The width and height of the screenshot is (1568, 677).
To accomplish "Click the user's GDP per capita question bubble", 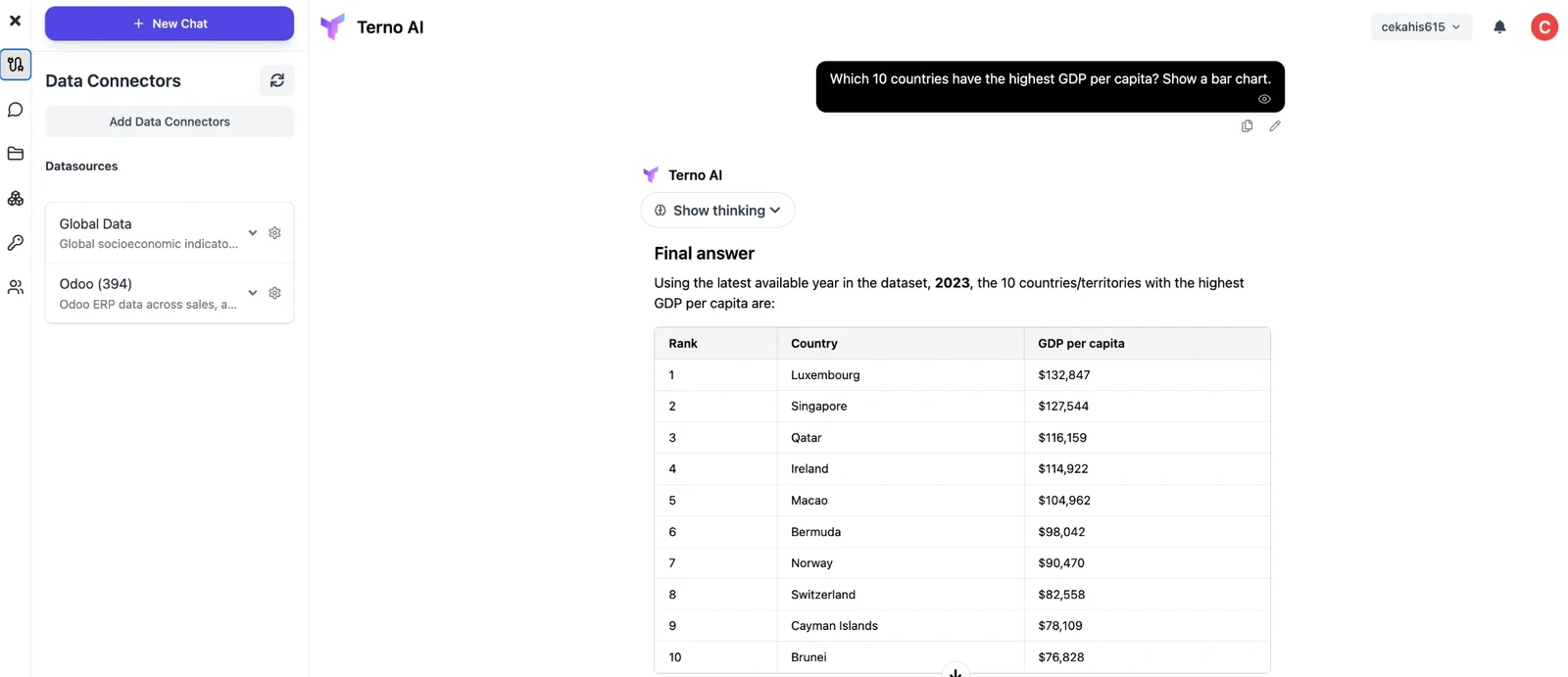I will coord(1051,86).
